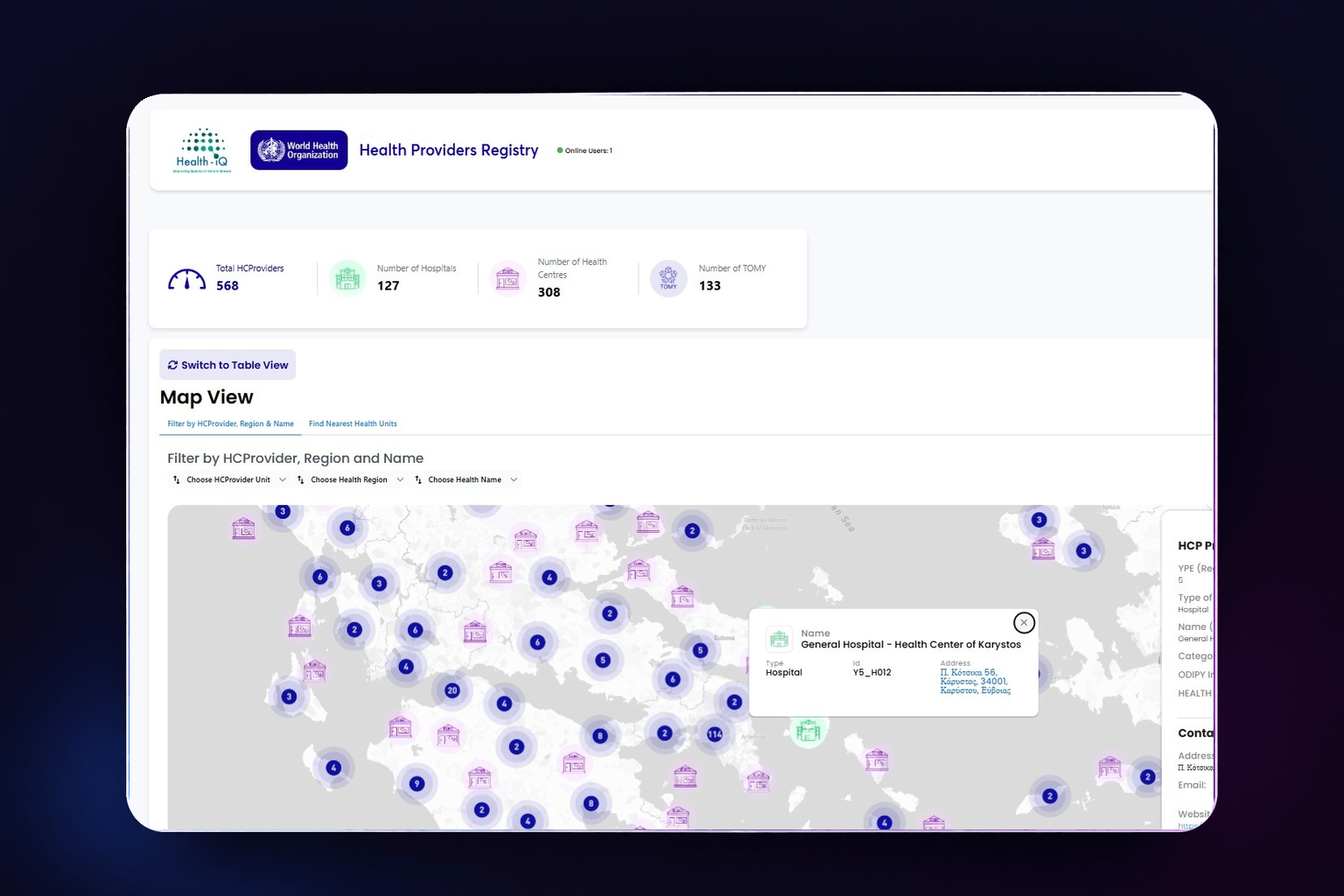Open the map cluster marked 9

click(416, 784)
